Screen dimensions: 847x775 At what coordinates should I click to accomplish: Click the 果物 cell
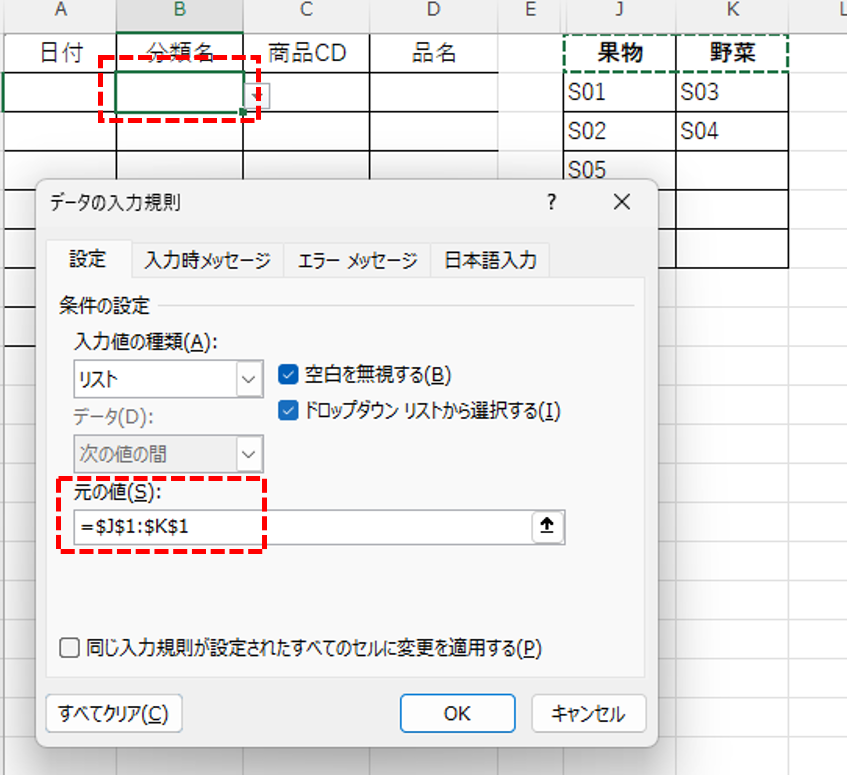pyautogui.click(x=620, y=53)
